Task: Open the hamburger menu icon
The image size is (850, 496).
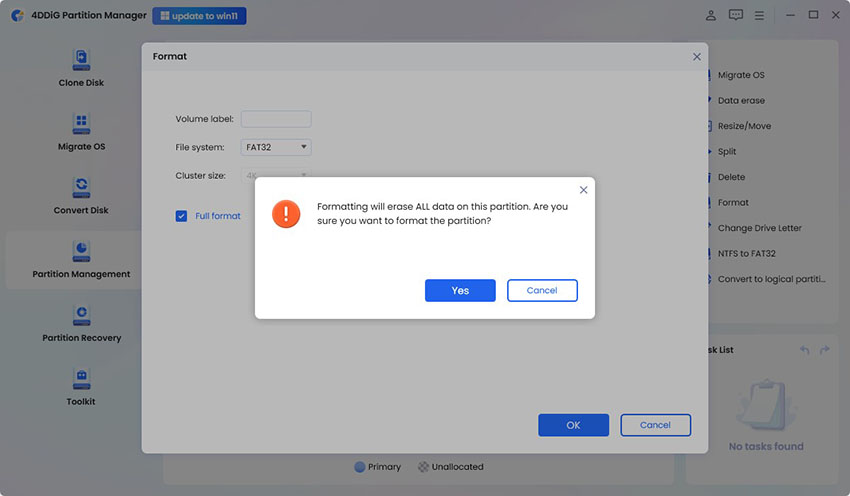Action: [x=759, y=16]
